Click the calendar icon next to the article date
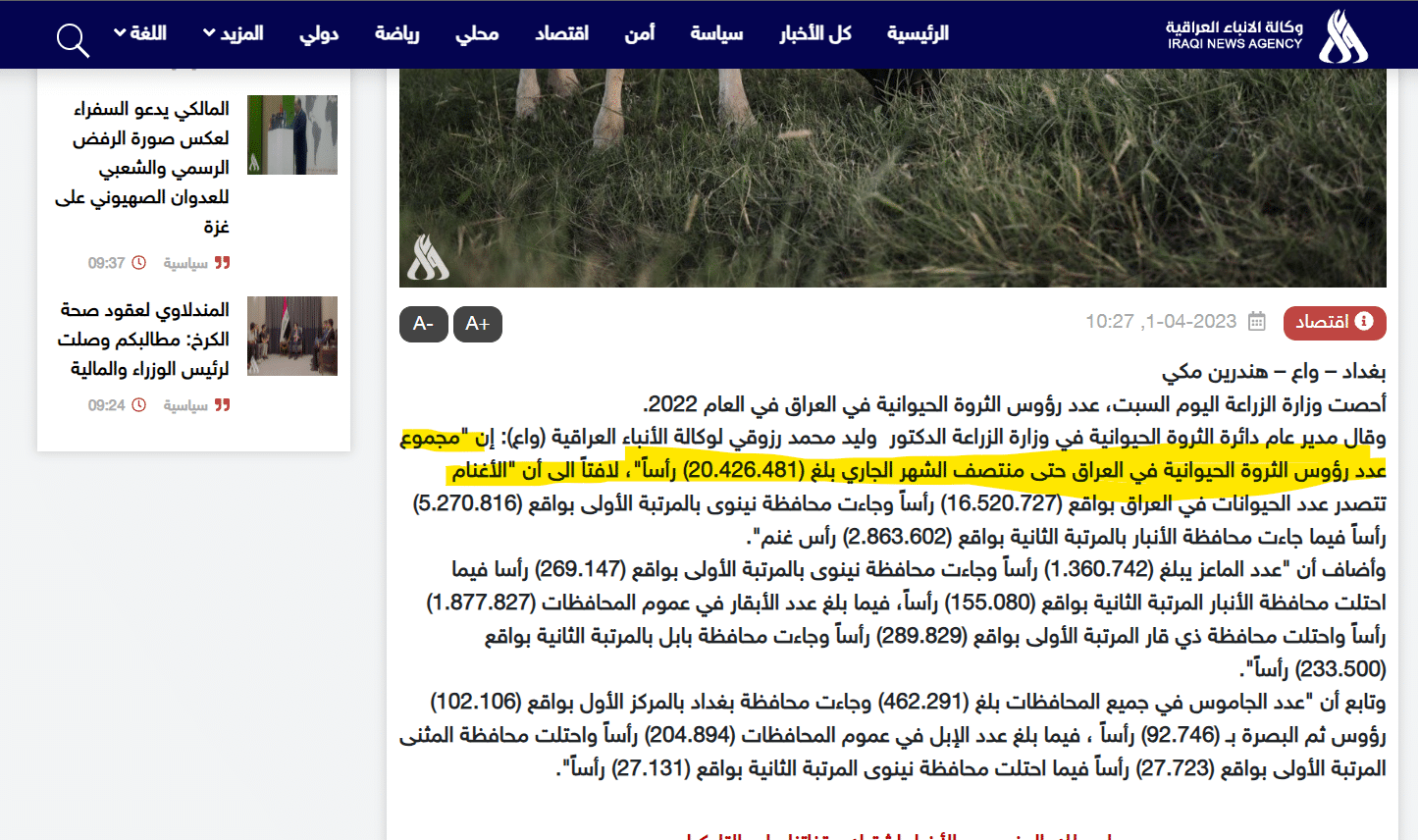Image resolution: width=1418 pixels, height=840 pixels. pos(1255,321)
